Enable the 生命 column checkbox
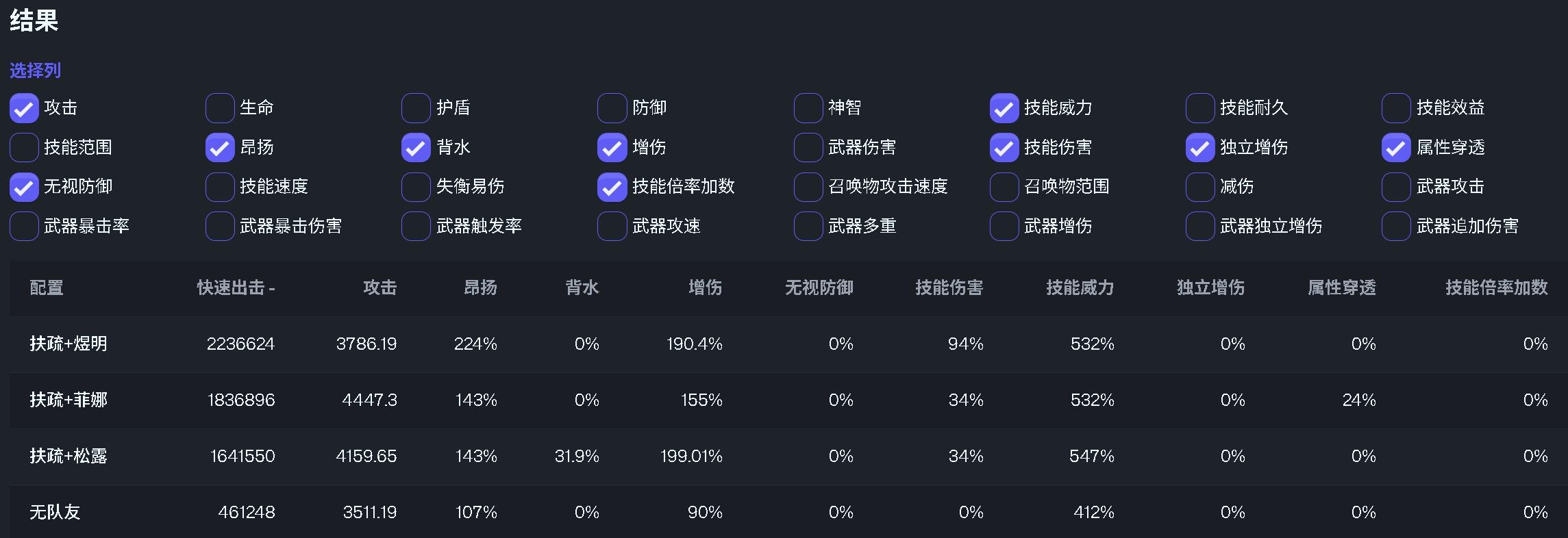 (220, 108)
